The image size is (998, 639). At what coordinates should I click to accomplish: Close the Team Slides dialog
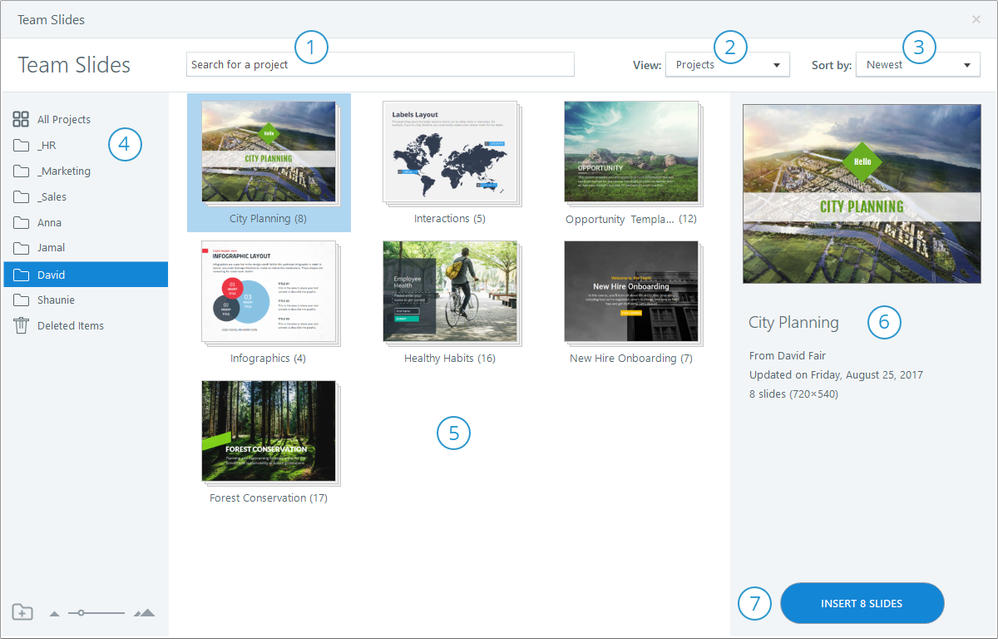(x=976, y=19)
